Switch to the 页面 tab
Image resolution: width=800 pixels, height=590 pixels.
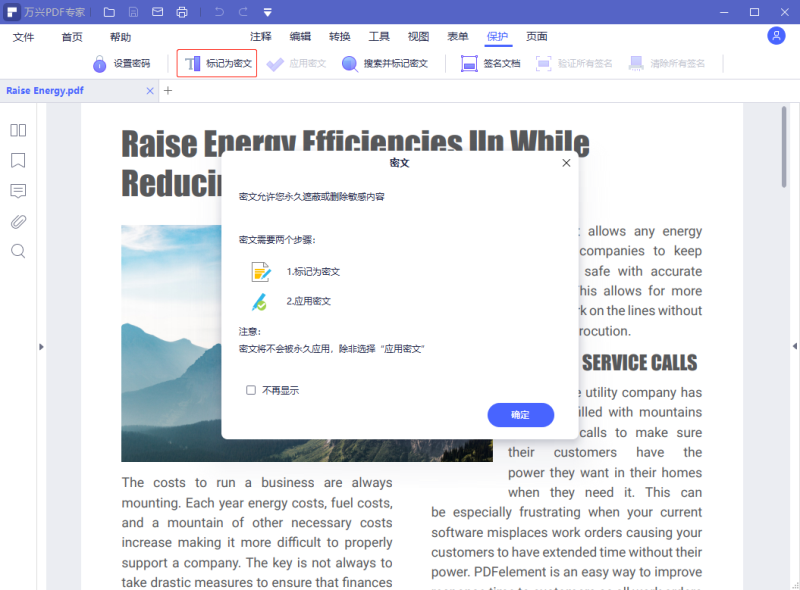point(537,36)
